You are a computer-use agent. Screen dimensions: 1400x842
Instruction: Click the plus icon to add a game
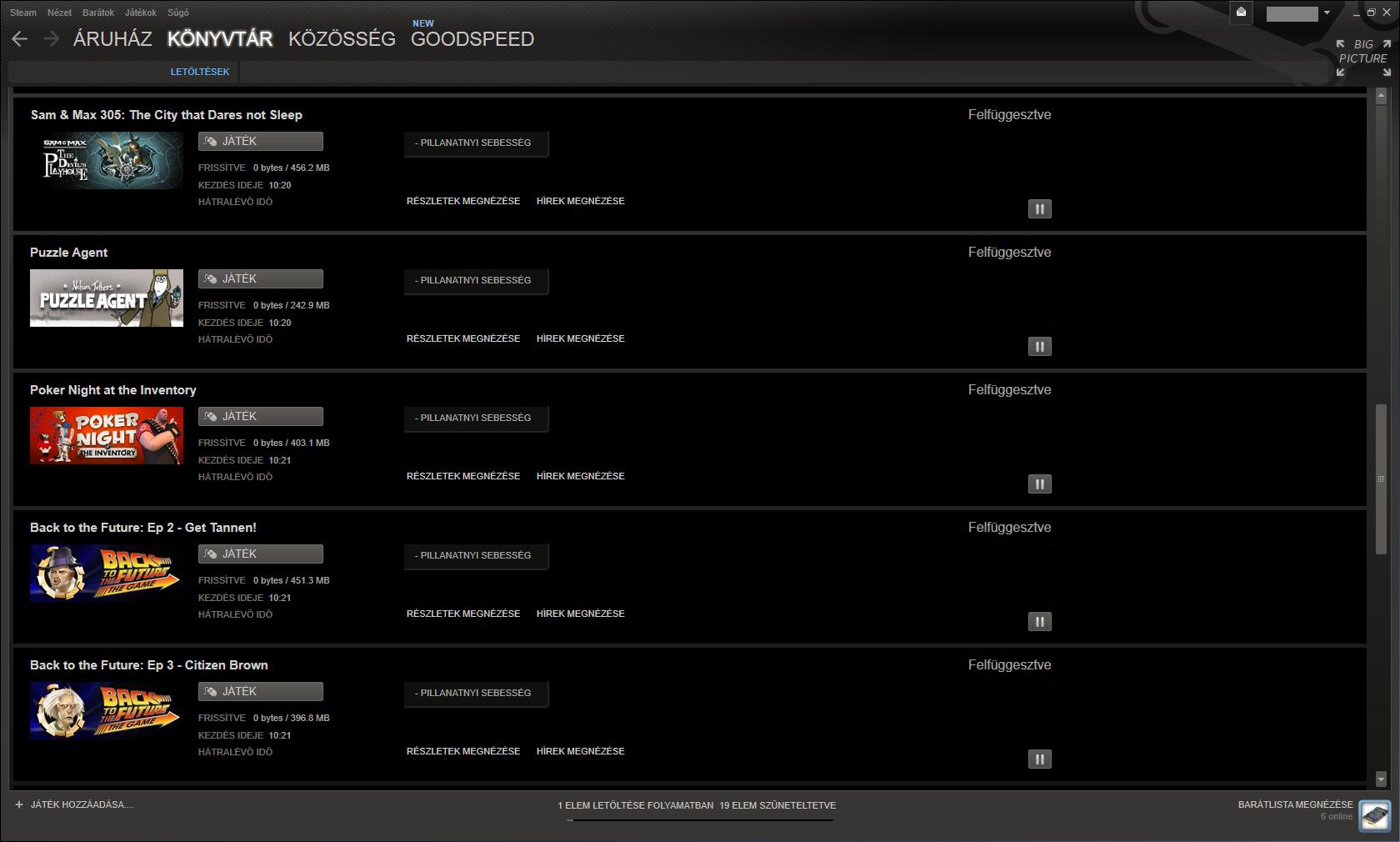pyautogui.click(x=19, y=804)
